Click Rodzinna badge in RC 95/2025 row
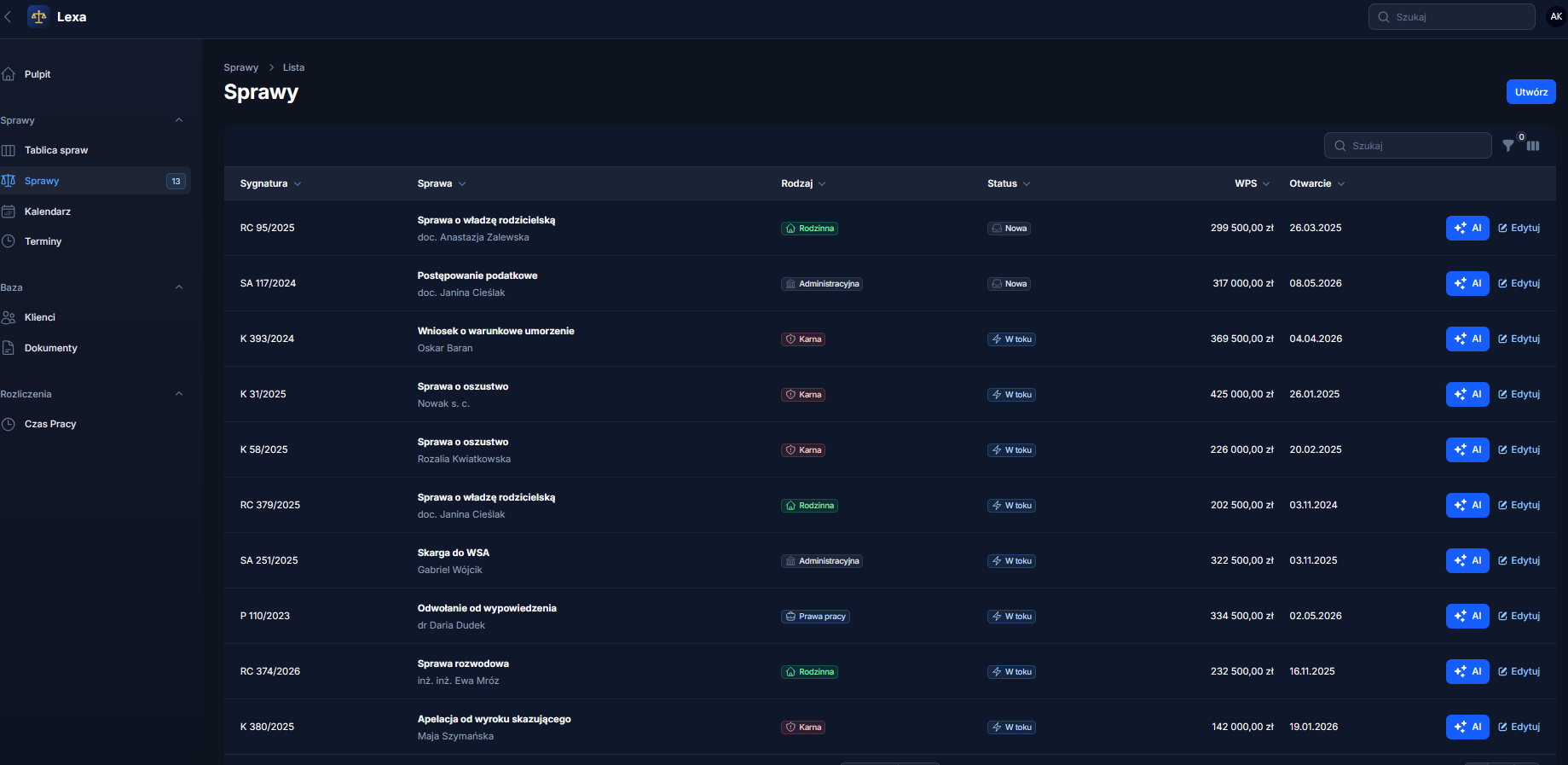The width and height of the screenshot is (1568, 765). pyautogui.click(x=809, y=229)
